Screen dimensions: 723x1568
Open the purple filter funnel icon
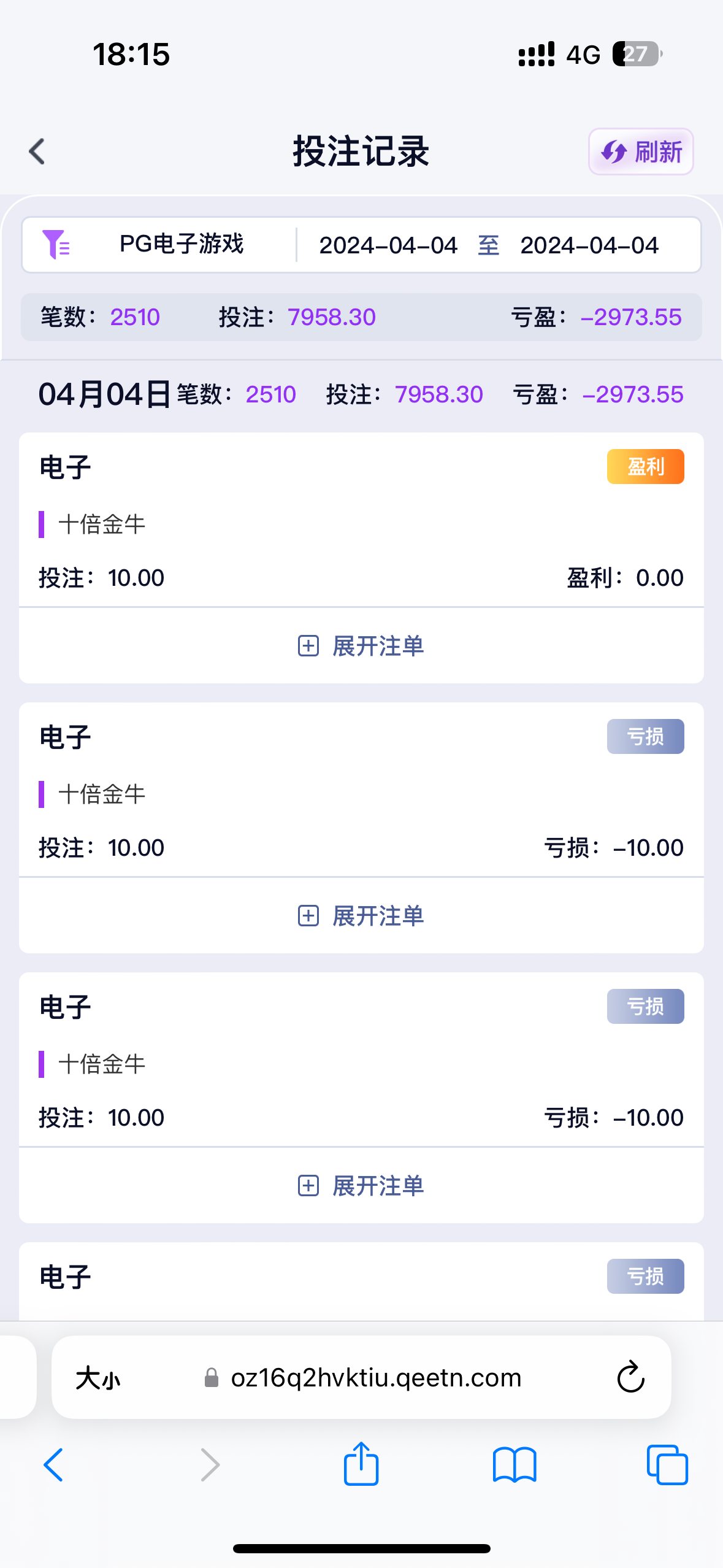tap(55, 245)
